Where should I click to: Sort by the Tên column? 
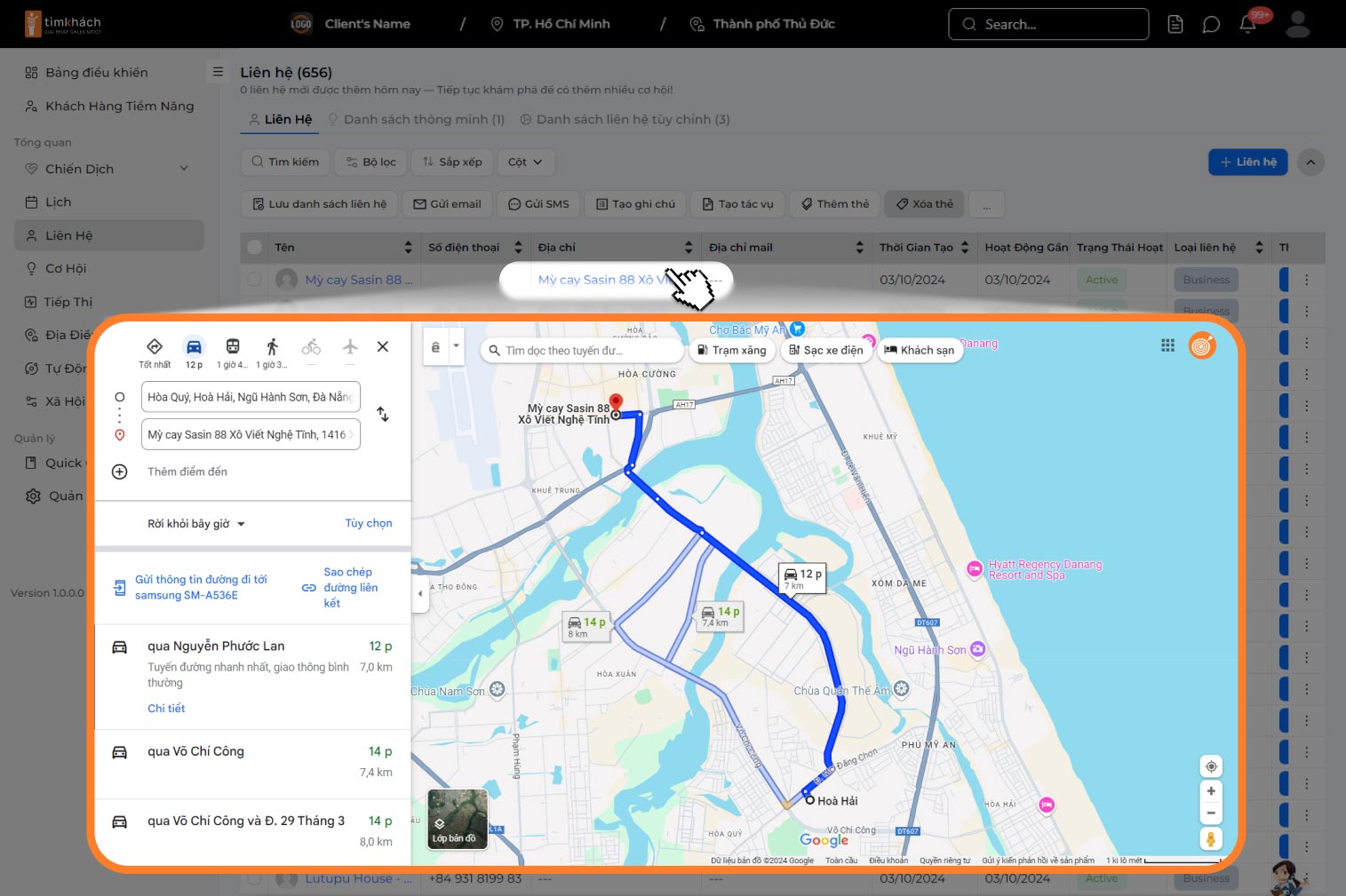click(x=408, y=248)
